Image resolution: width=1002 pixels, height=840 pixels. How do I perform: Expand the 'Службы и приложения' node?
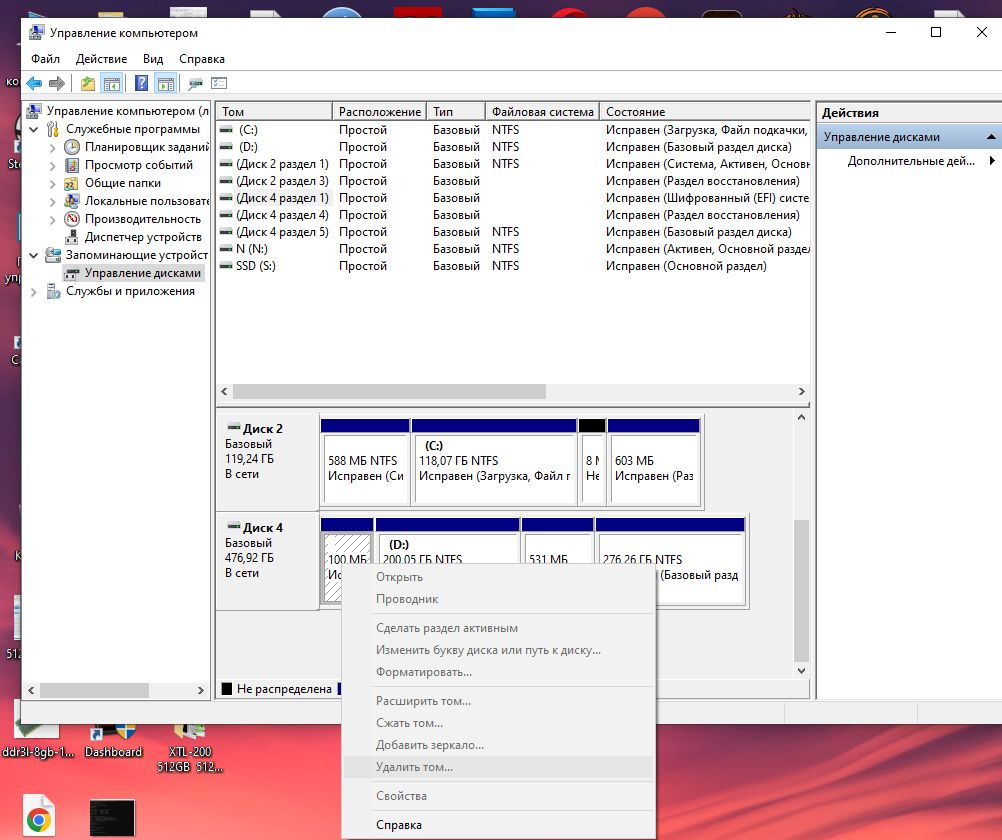pos(34,292)
